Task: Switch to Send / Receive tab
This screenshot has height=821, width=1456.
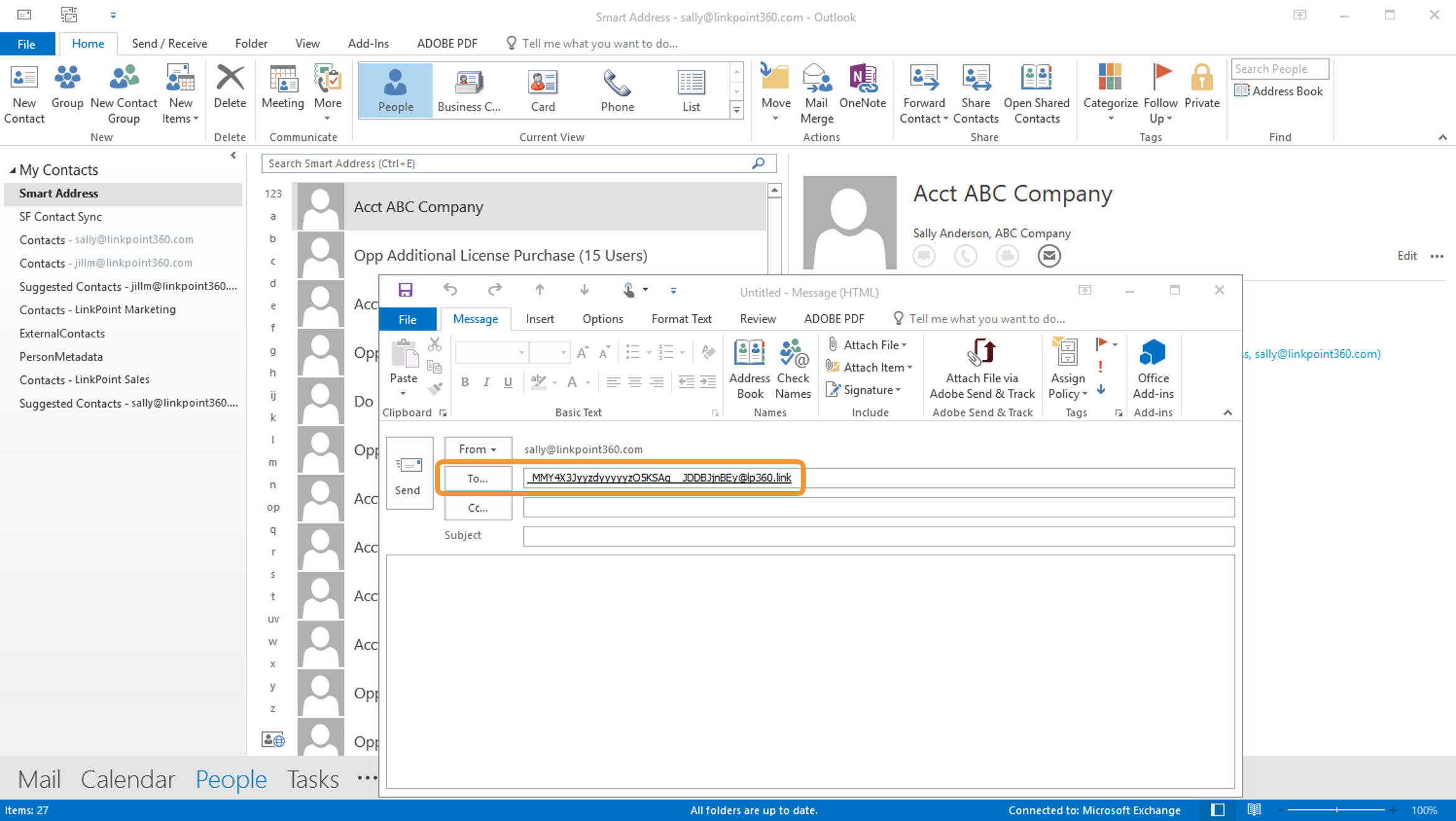Action: 169,44
